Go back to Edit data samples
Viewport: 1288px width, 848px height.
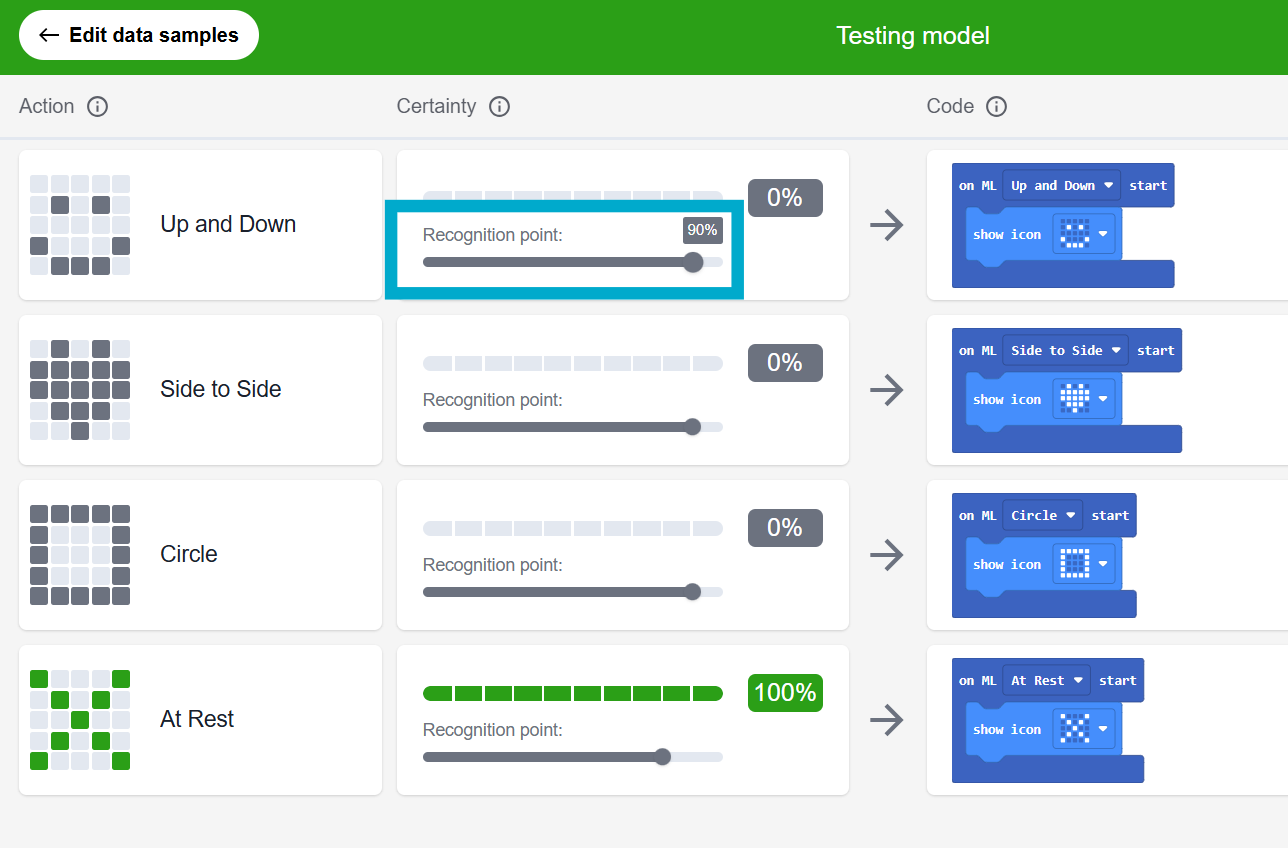tap(139, 36)
